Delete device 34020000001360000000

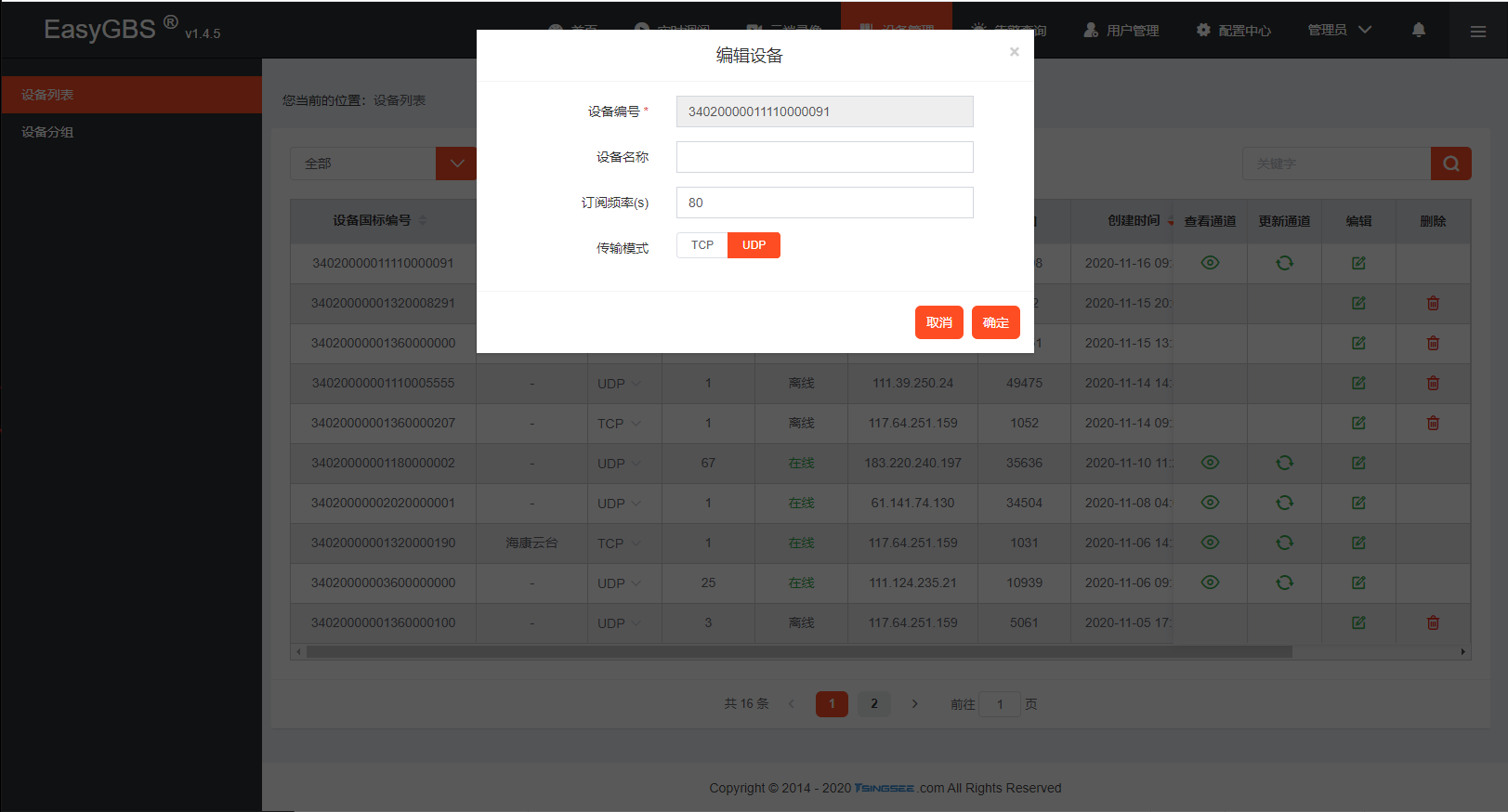pyautogui.click(x=1433, y=343)
